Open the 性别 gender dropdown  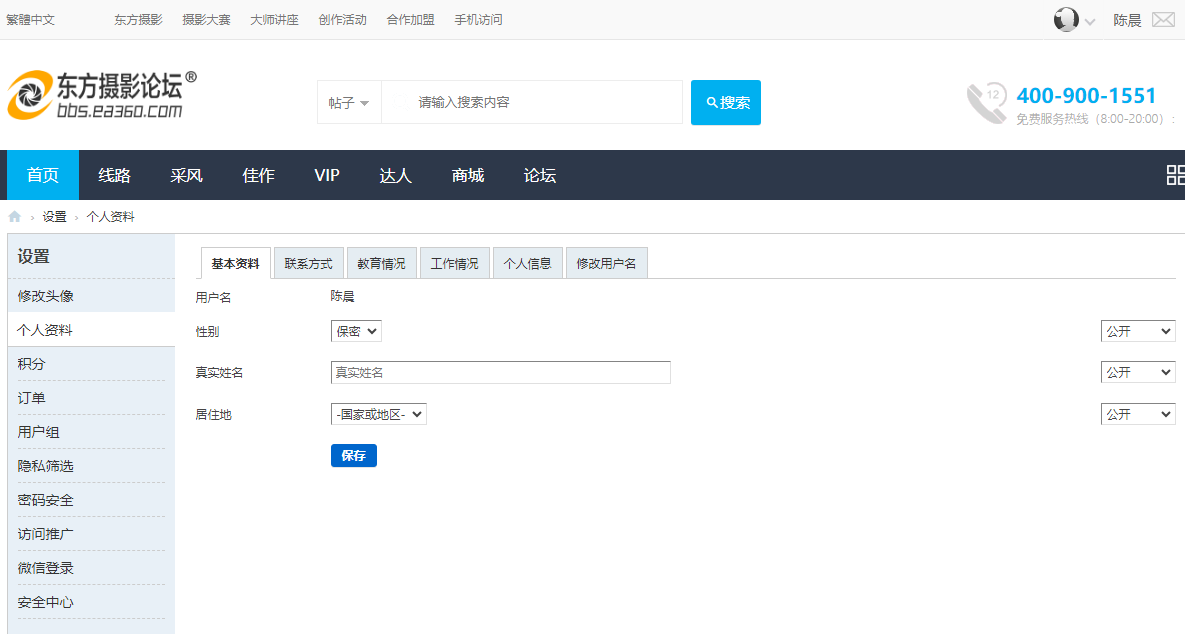(x=356, y=331)
